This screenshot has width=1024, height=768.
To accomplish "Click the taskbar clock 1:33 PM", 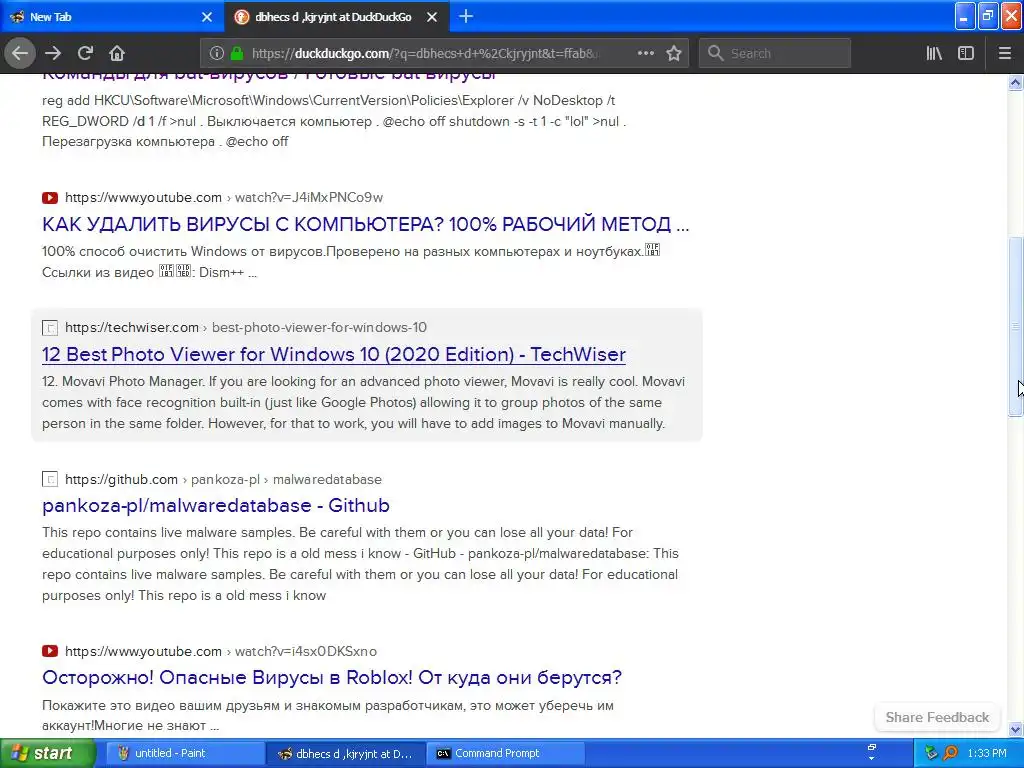I will (x=987, y=754).
